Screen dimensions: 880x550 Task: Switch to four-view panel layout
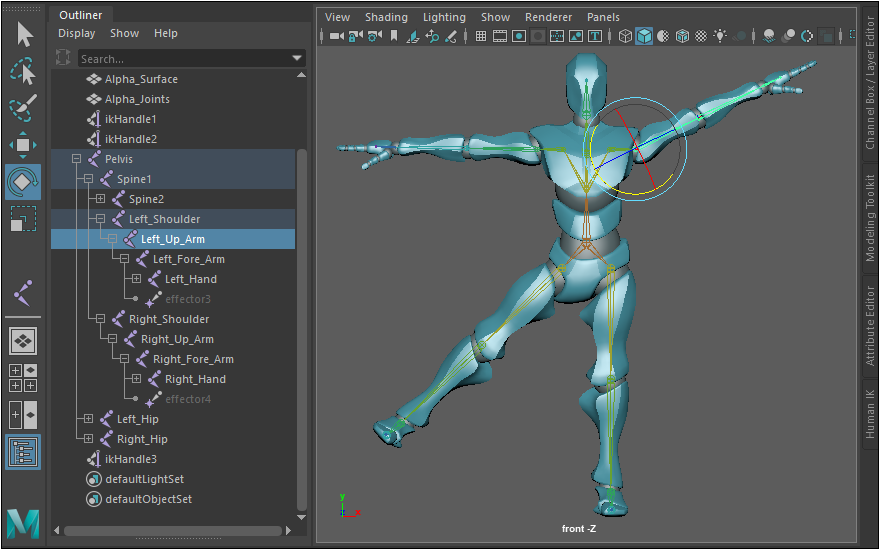pos(23,378)
